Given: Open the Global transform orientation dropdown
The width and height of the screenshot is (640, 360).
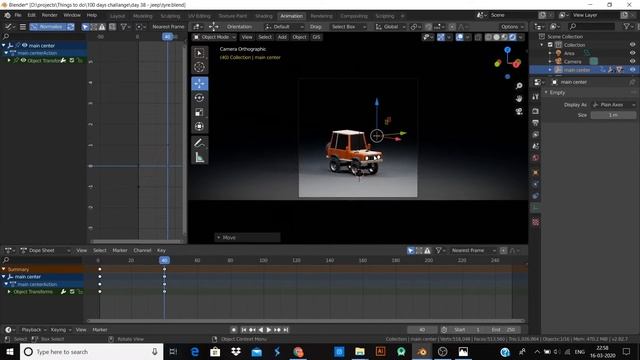Looking at the screenshot, I should coord(390,27).
